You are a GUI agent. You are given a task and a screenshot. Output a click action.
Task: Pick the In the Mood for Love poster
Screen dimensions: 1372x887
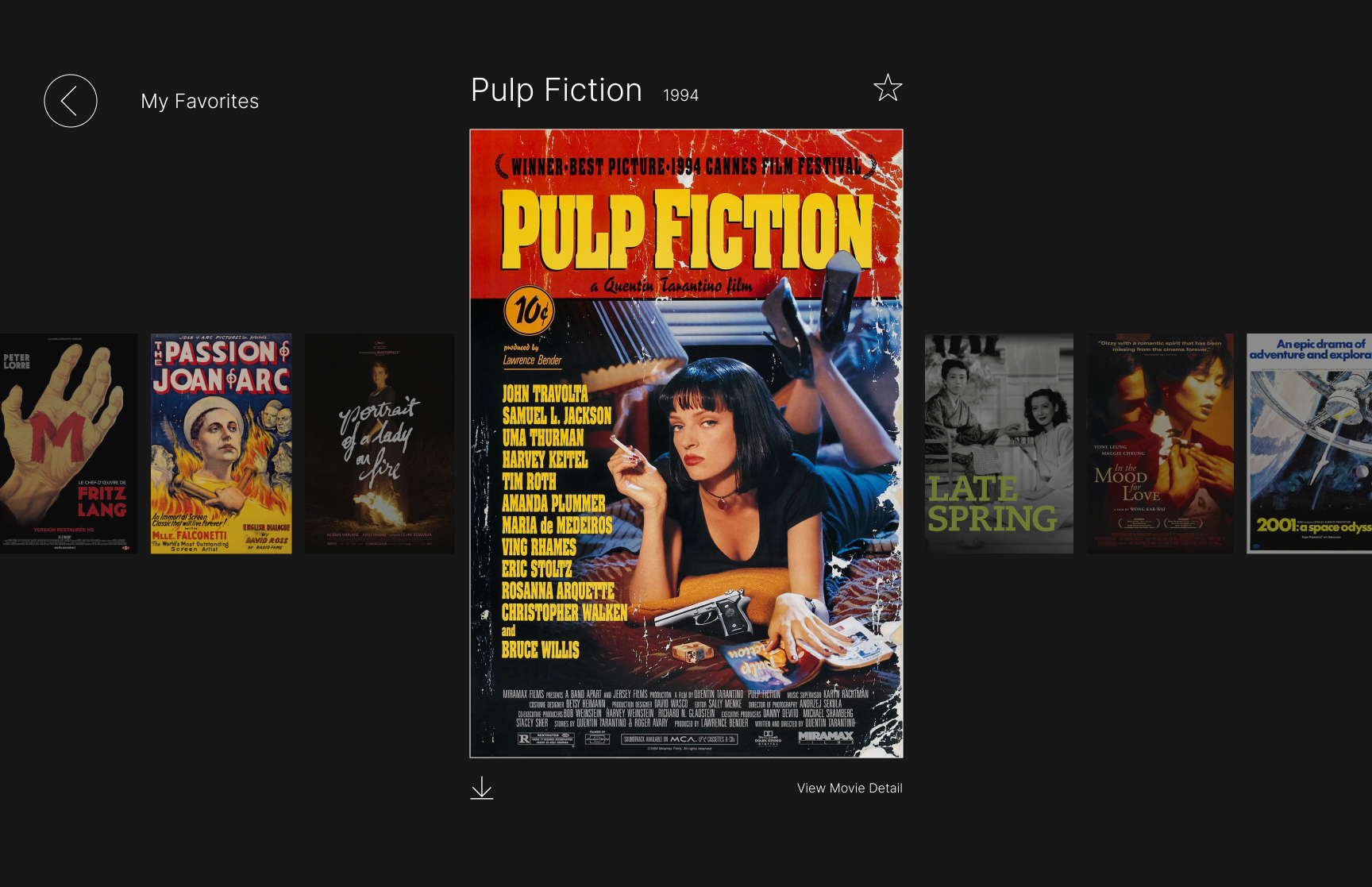1160,443
